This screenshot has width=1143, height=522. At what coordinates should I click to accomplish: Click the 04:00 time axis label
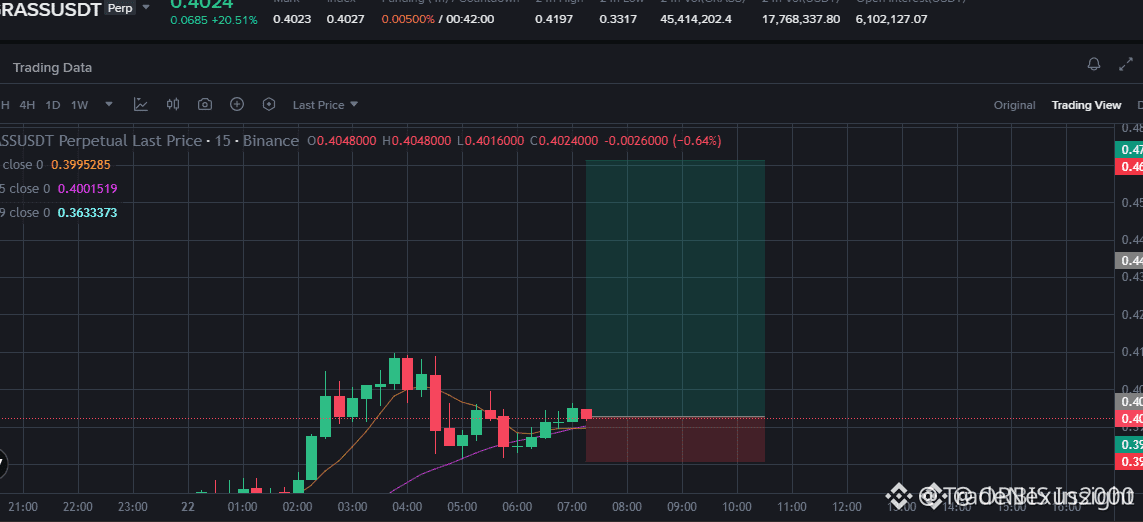[x=407, y=507]
